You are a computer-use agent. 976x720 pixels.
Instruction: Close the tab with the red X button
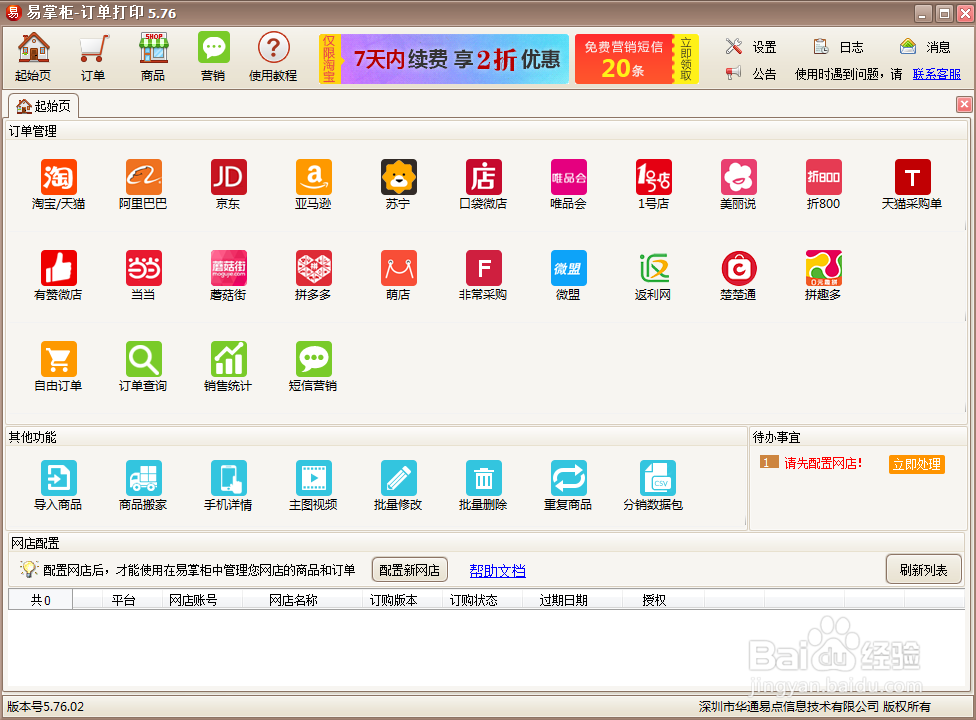click(x=964, y=105)
